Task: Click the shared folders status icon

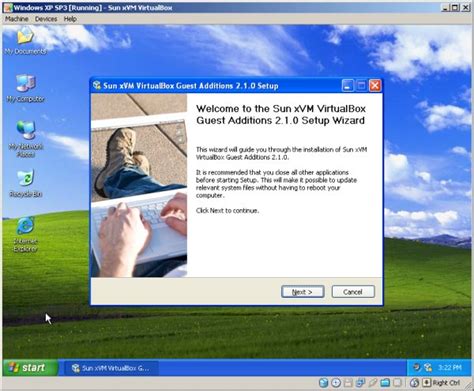Action: pos(385,383)
